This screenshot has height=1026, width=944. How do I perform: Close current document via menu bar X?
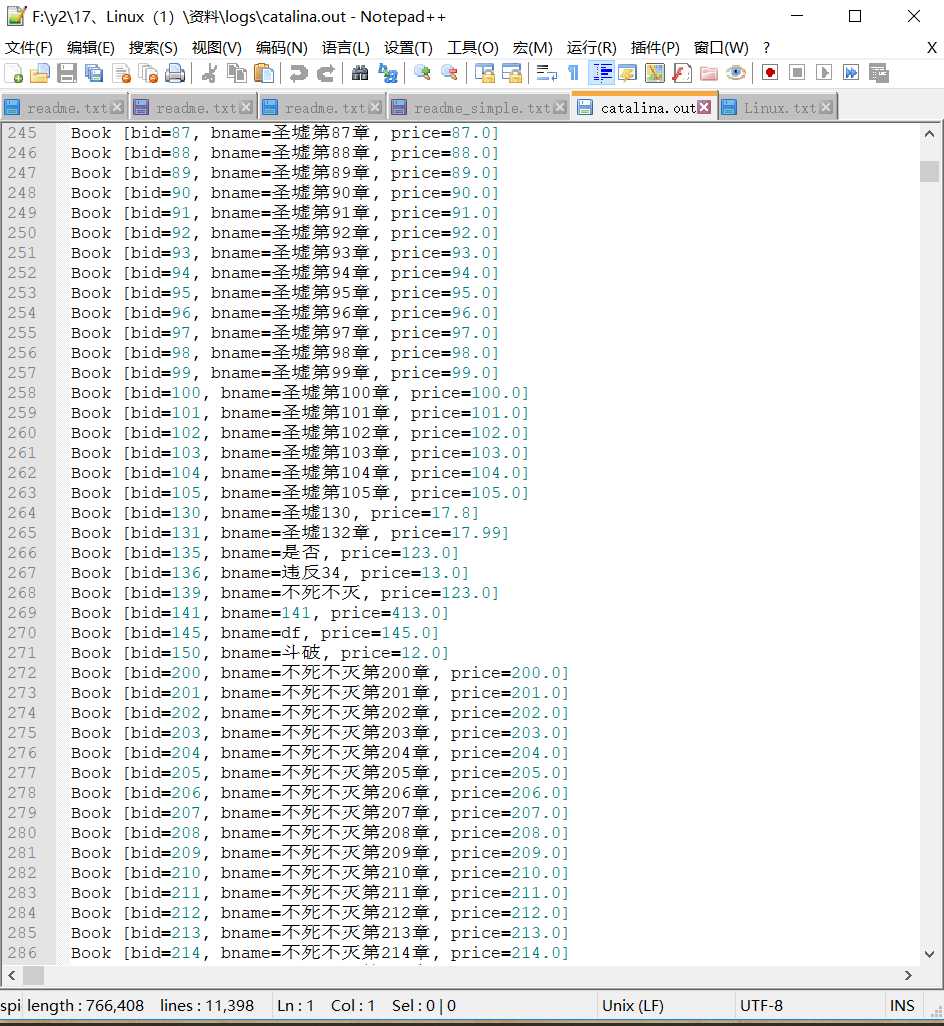click(932, 48)
